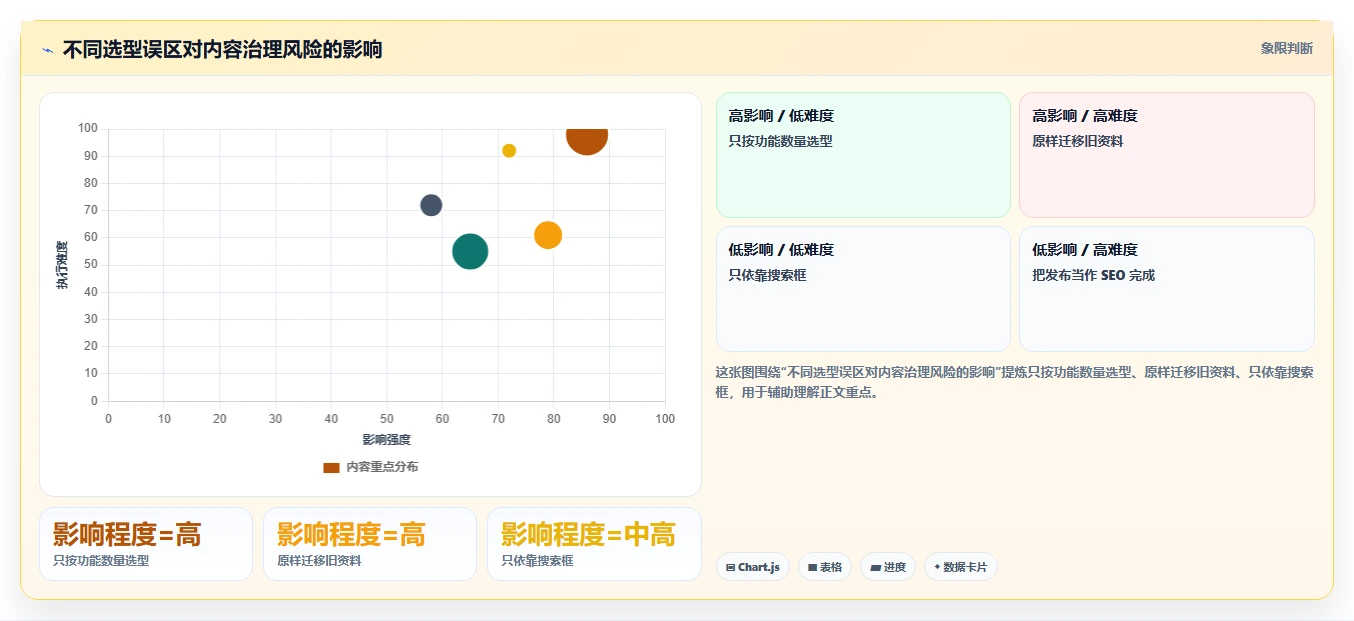Click the lightning icon beside the title
The height and width of the screenshot is (621, 1354).
(x=47, y=50)
